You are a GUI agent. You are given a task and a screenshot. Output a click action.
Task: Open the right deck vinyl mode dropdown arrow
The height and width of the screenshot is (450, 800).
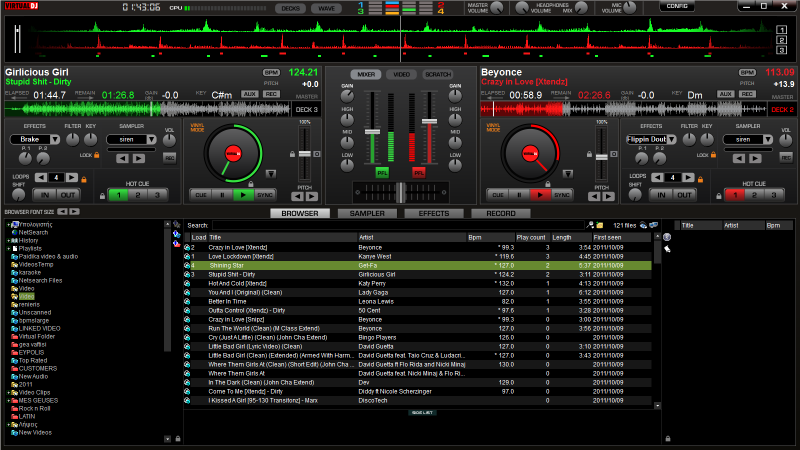[x=568, y=174]
